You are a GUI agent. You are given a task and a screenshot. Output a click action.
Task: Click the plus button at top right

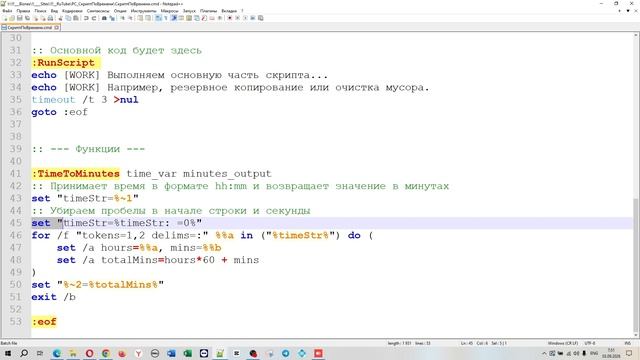coord(620,11)
